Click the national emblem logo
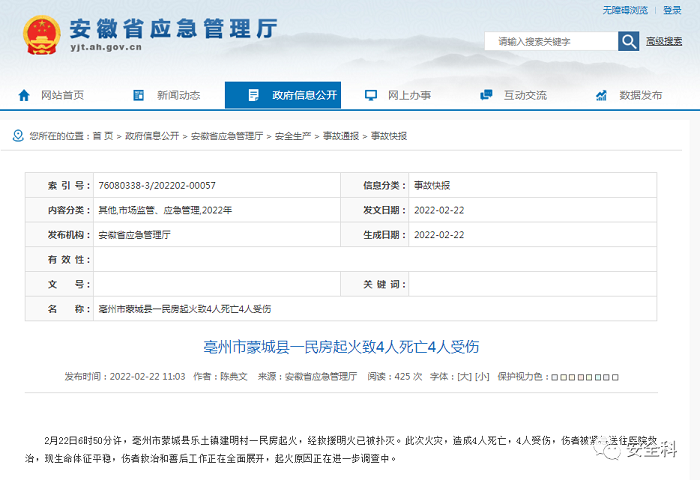Screen dimensions: 700x480 (42, 35)
